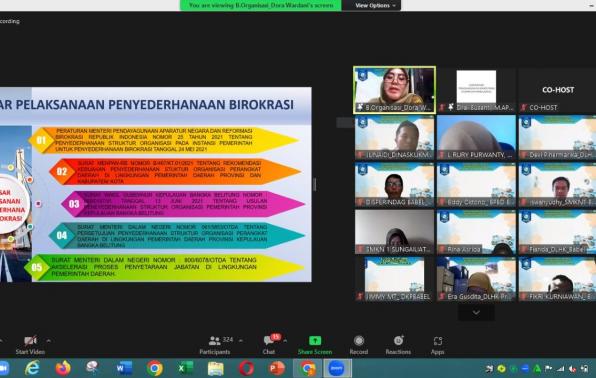This screenshot has height=378, width=596.
Task: Click the green Share Screen button
Action: click(315, 345)
